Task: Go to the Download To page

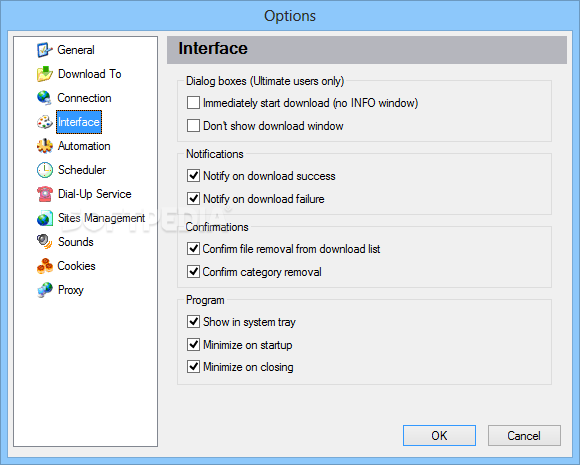Action: (x=90, y=74)
